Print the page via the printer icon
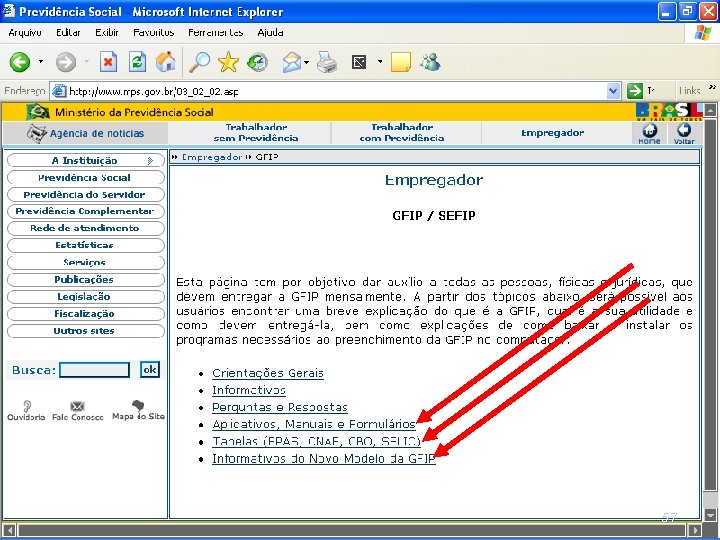Image resolution: width=720 pixels, height=540 pixels. 327,62
